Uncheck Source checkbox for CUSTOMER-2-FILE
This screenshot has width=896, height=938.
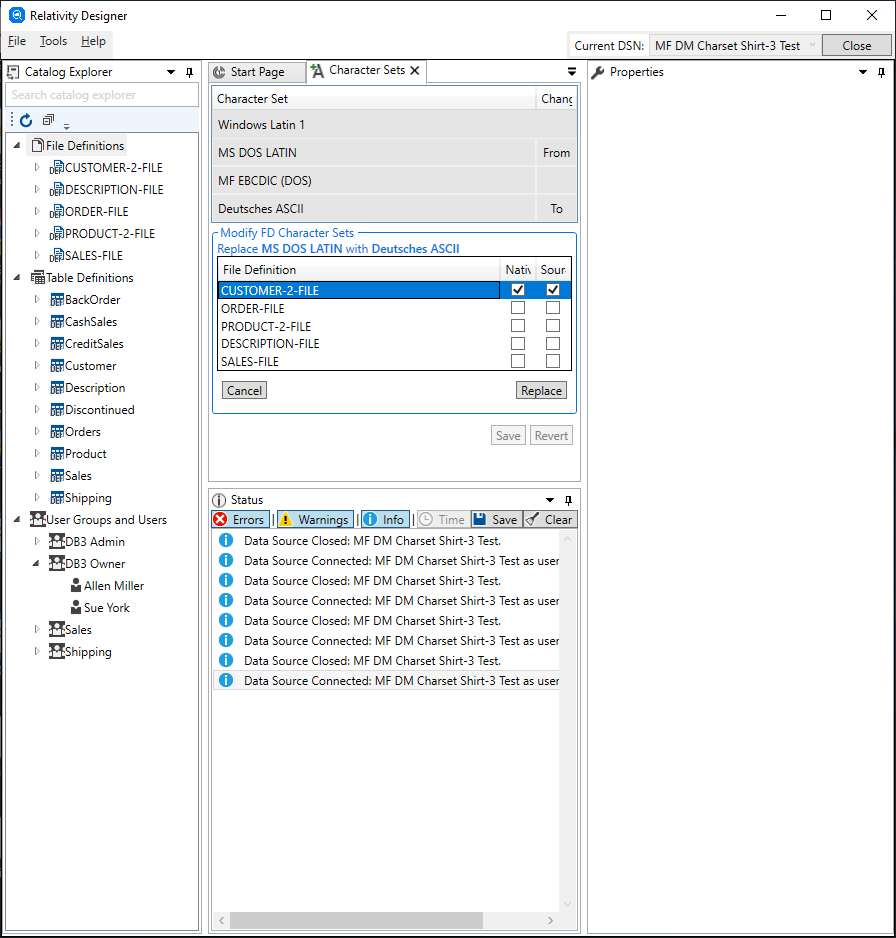click(x=553, y=290)
